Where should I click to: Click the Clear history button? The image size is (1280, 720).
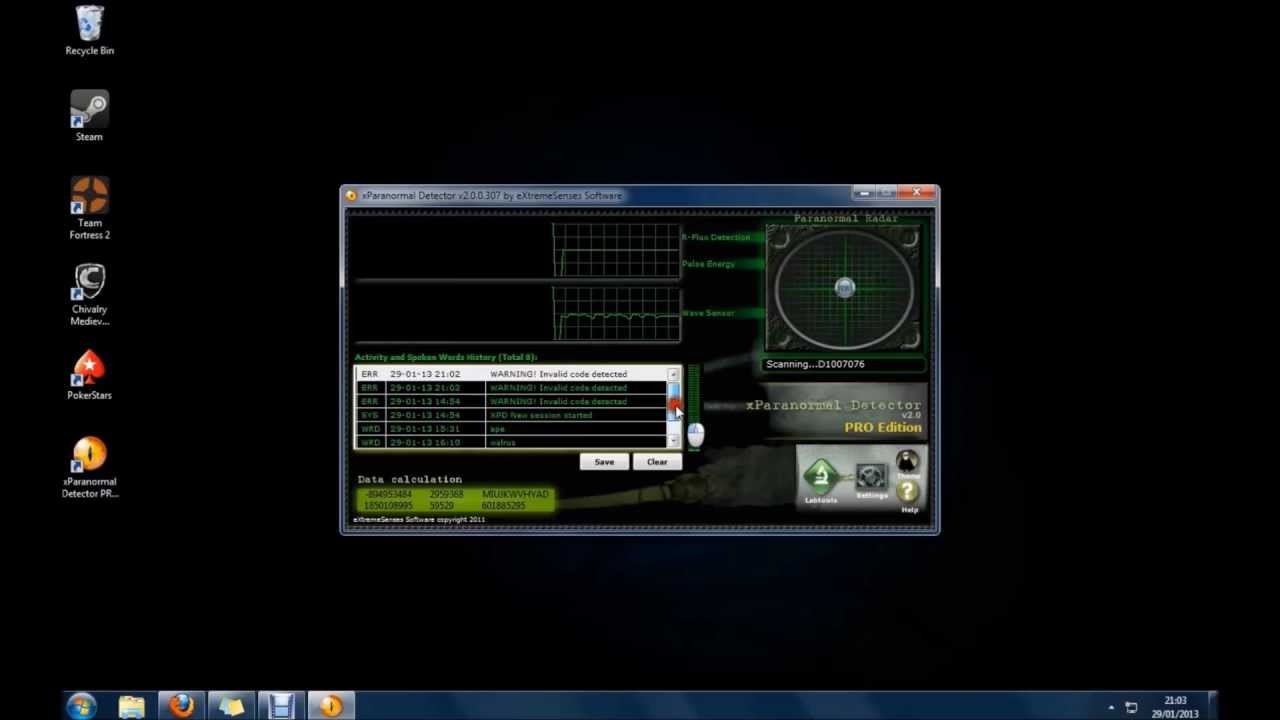pyautogui.click(x=657, y=462)
